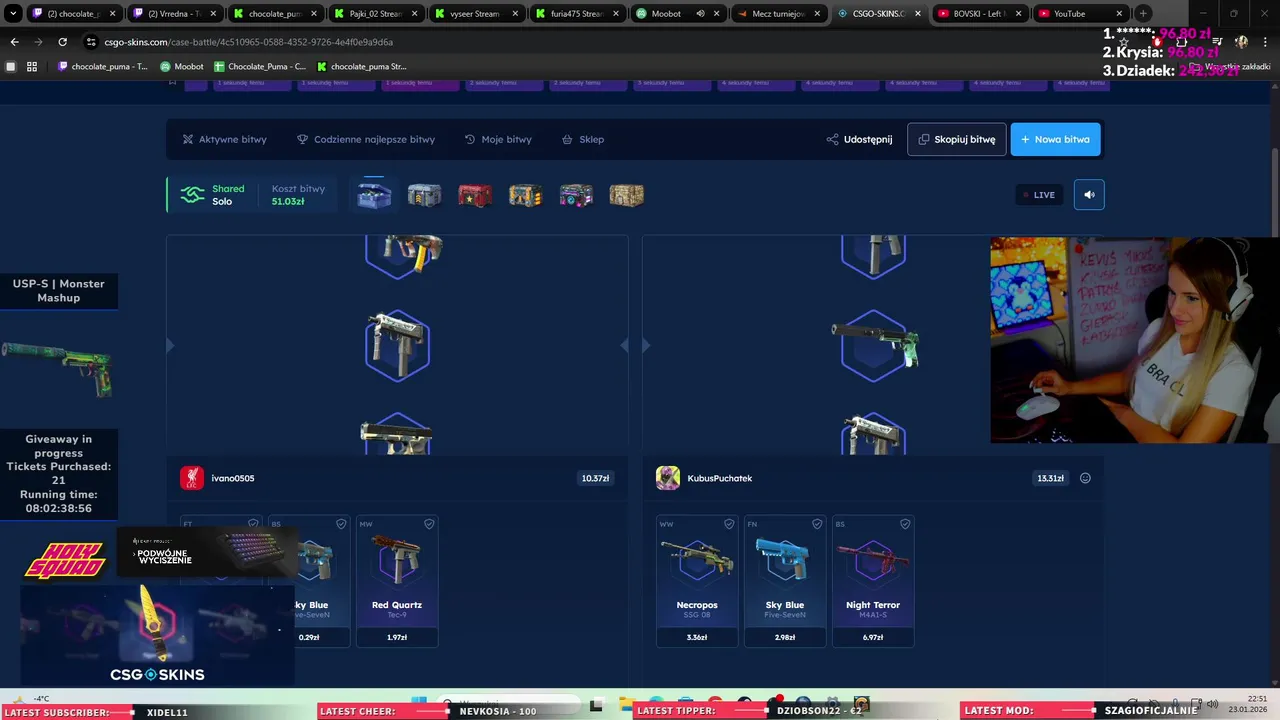The height and width of the screenshot is (720, 1280).
Task: Click the site info icon in address bar
Action: (x=92, y=42)
